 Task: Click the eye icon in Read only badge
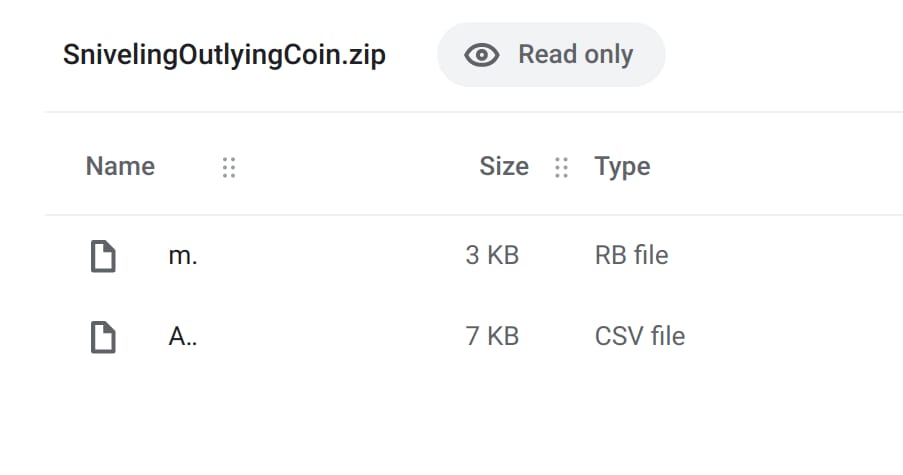(x=481, y=55)
